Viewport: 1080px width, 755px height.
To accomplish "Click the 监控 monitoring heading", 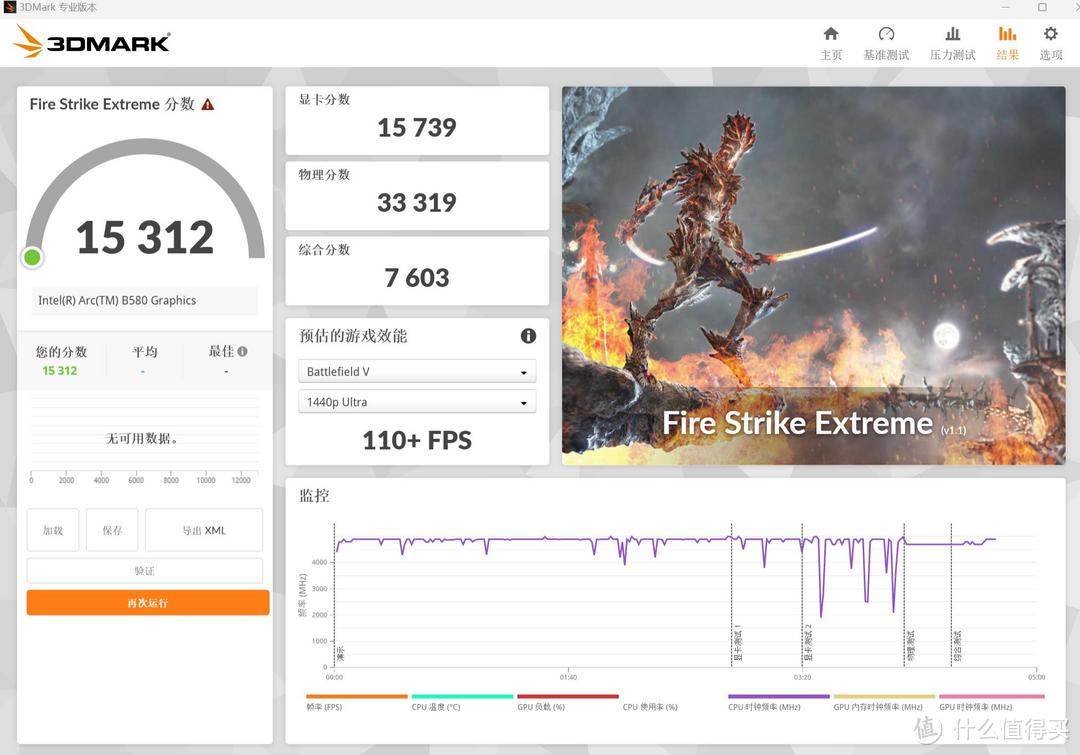I will pyautogui.click(x=314, y=495).
